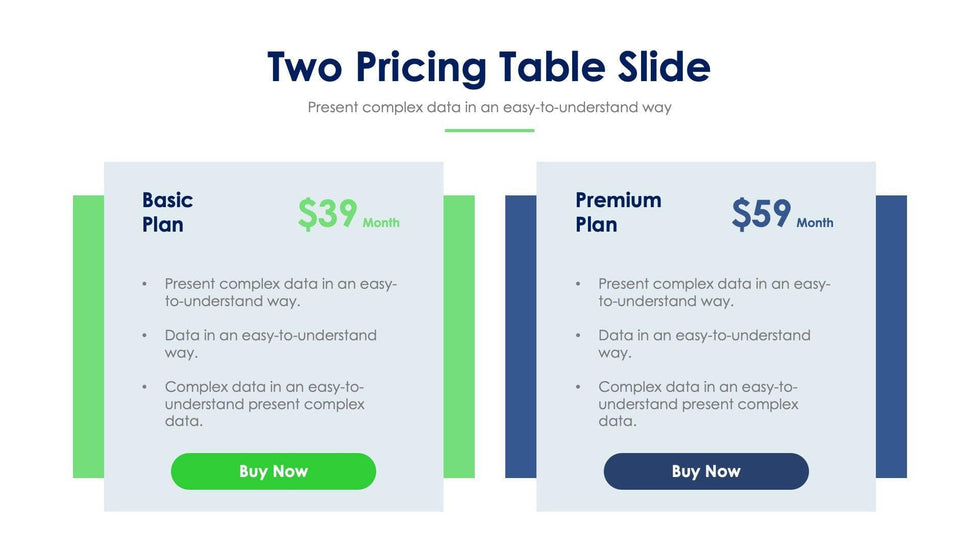This screenshot has height=551, width=980.
Task: Select the first bullet point in the Basic Plan card
Action: pyautogui.click(x=280, y=292)
